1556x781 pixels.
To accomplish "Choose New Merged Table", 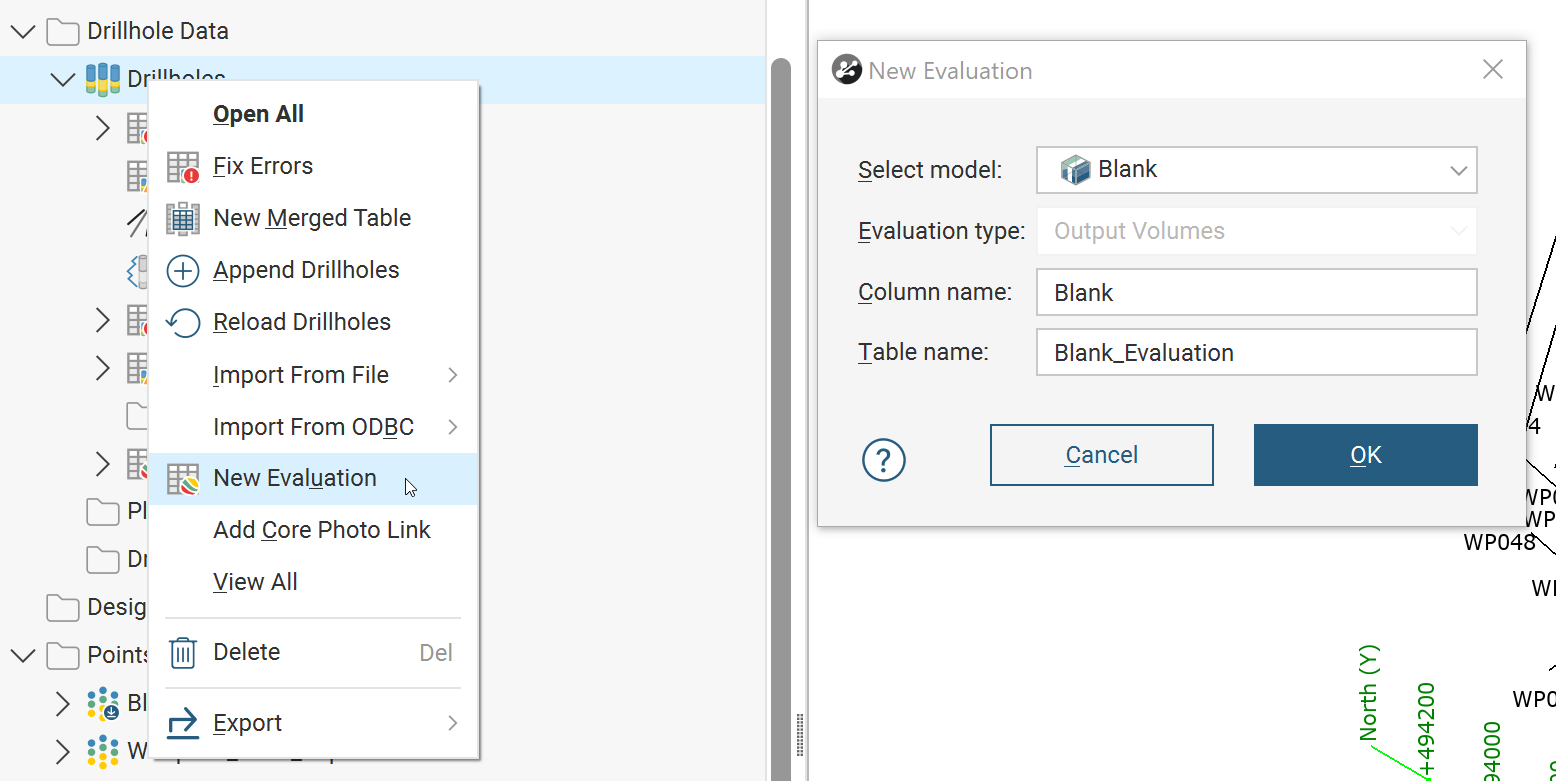I will [314, 218].
